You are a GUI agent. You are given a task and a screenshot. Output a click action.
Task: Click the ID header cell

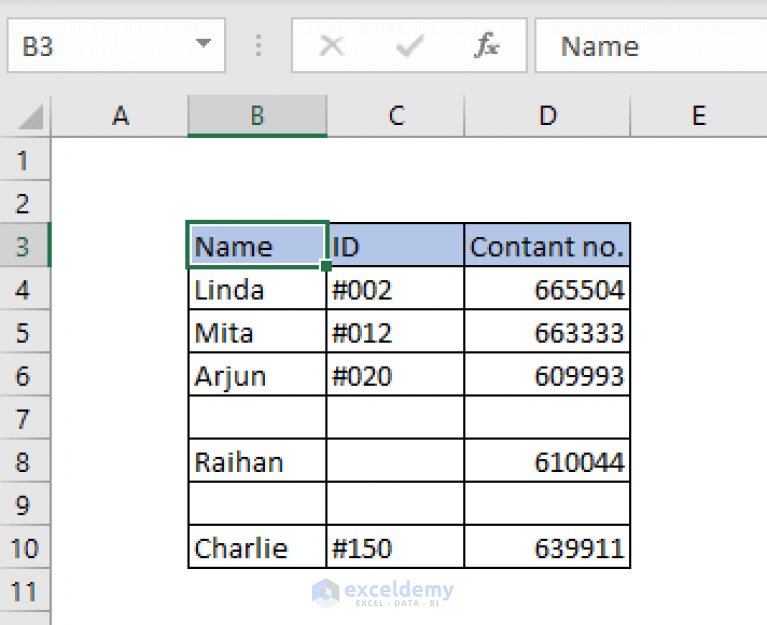395,245
